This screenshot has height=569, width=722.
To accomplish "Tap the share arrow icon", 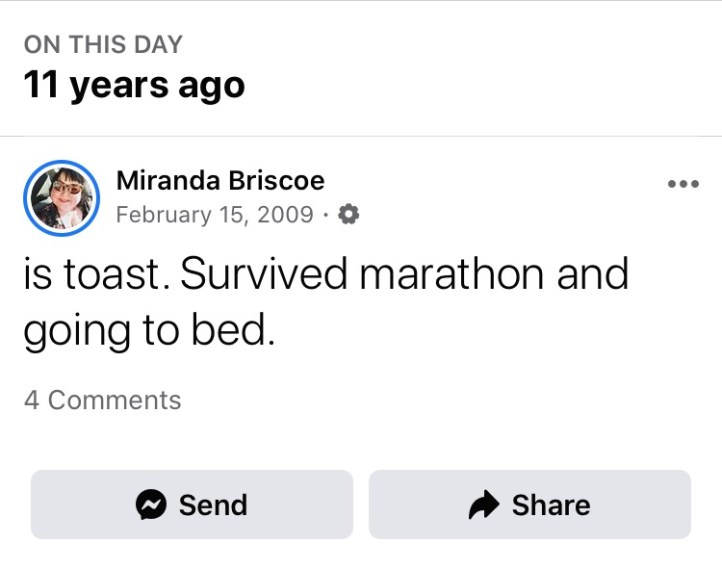I will (484, 506).
